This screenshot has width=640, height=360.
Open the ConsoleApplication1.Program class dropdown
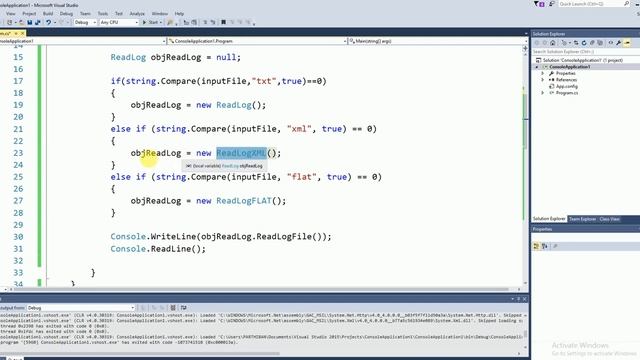[x=257, y=41]
